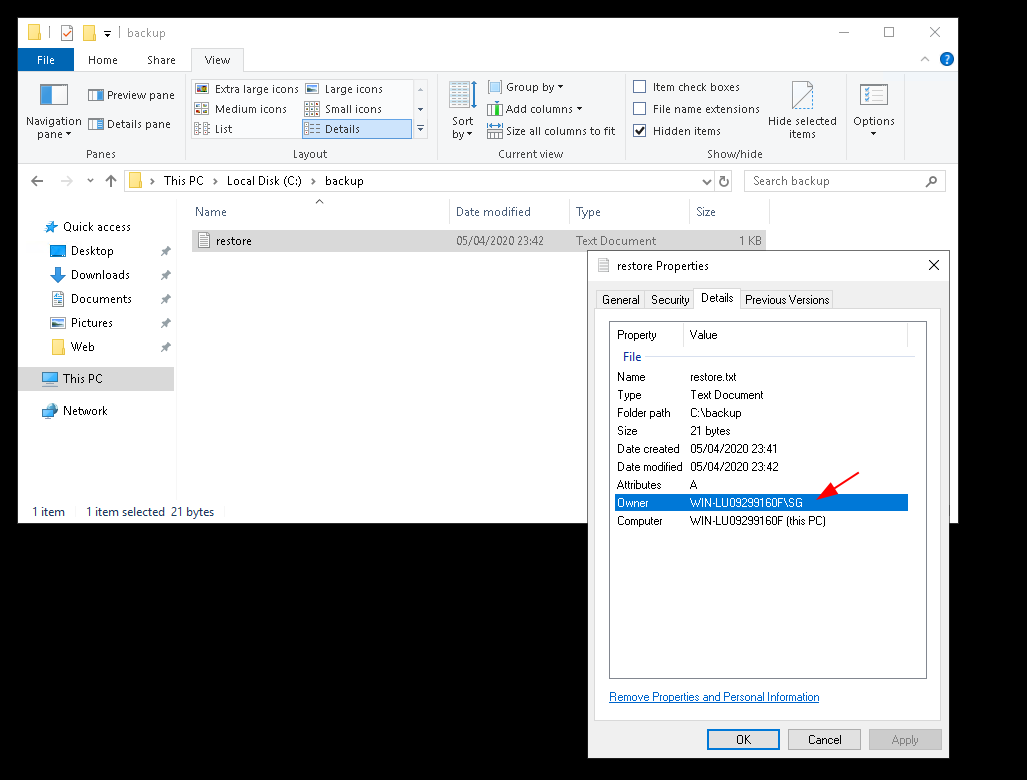Open folder Options

pyautogui.click(x=873, y=110)
